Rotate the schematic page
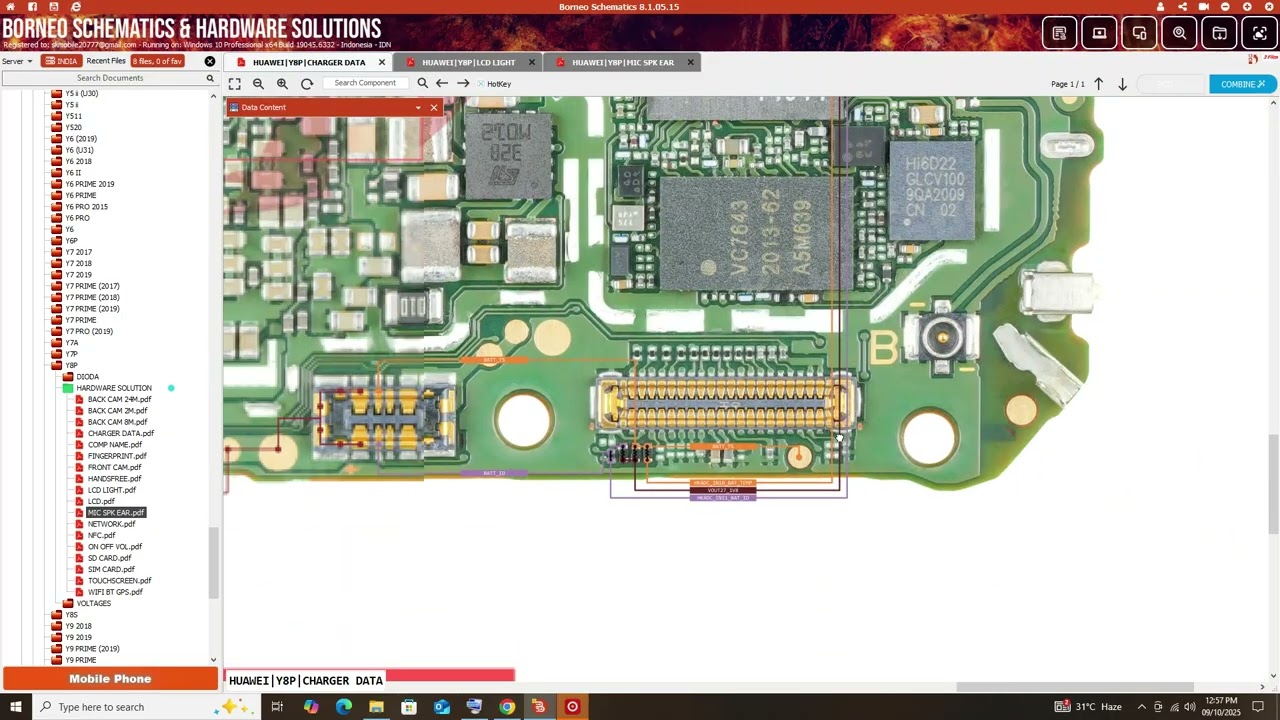The height and width of the screenshot is (720, 1280). pos(307,84)
